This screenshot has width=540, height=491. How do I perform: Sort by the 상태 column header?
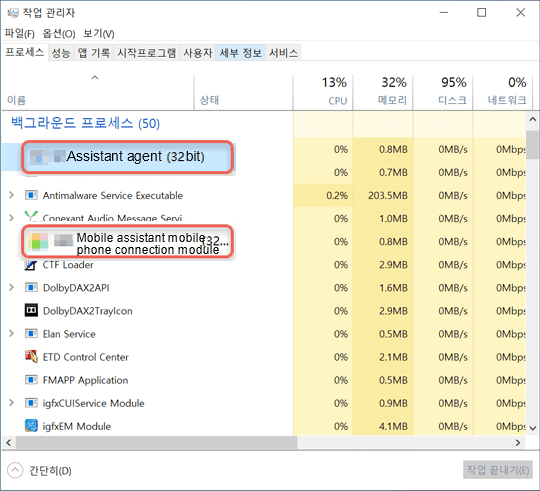click(243, 92)
